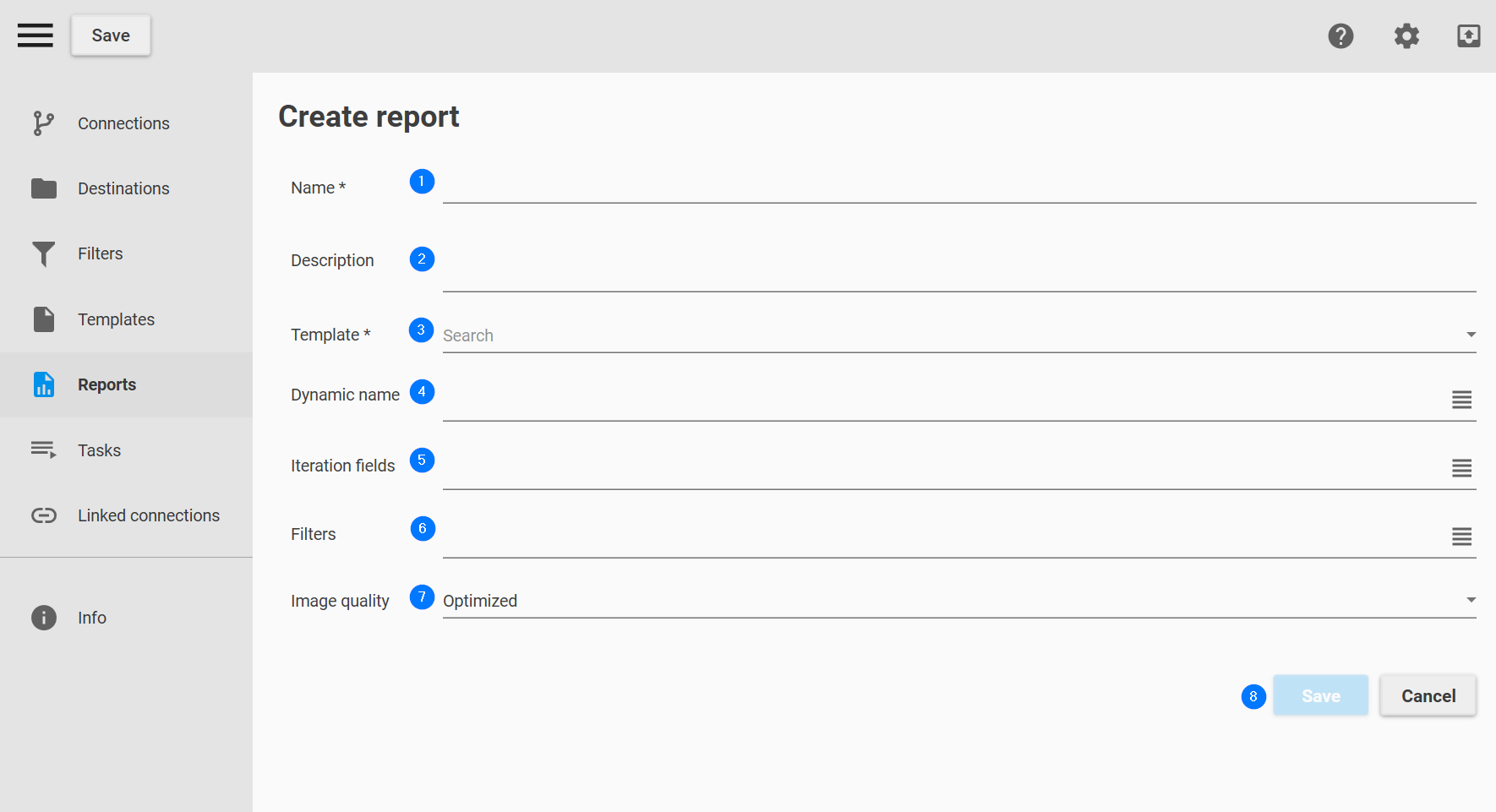Click the Destinations folder icon

tap(43, 188)
